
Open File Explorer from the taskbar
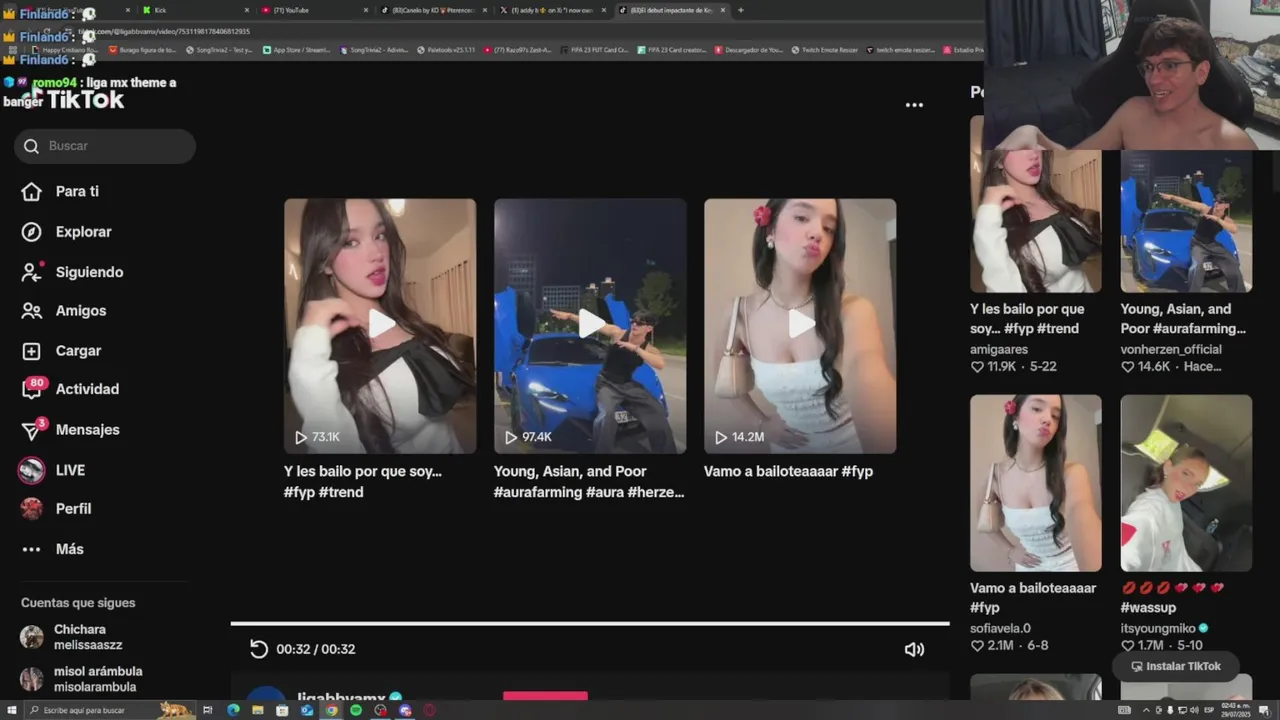[x=258, y=710]
